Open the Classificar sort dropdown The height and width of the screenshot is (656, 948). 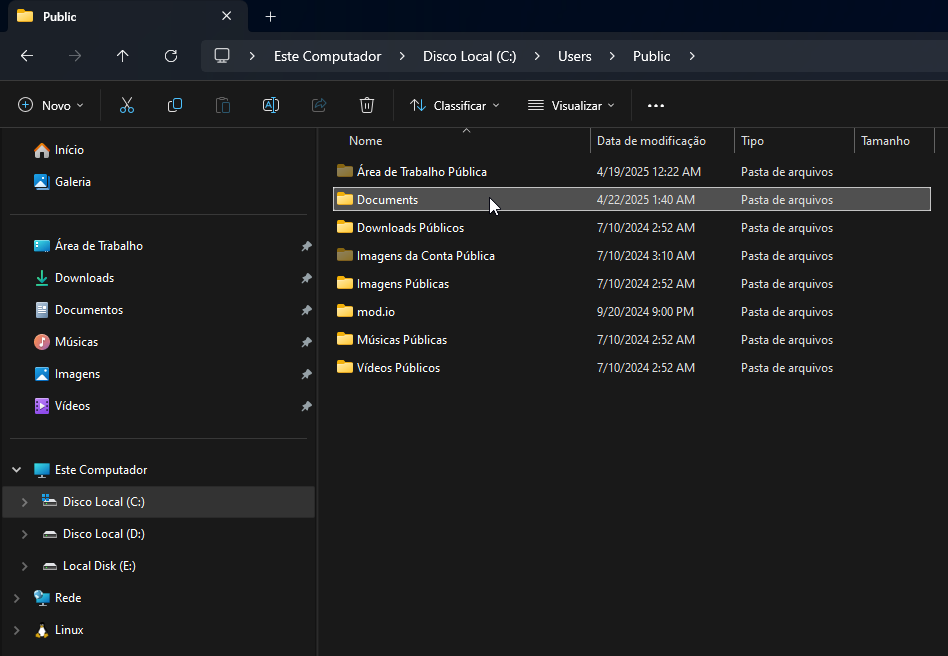(455, 105)
